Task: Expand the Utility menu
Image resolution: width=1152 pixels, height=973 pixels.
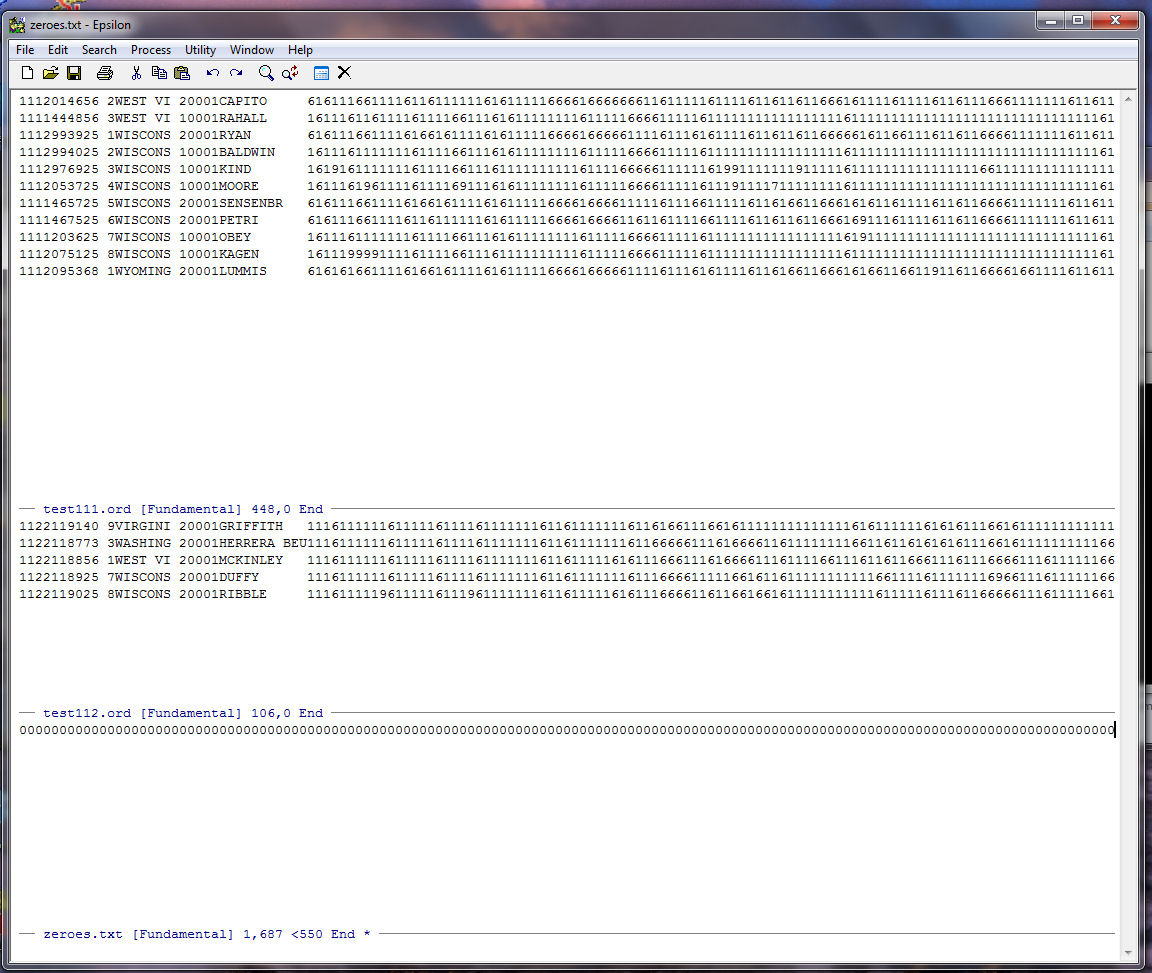Action: coord(200,50)
